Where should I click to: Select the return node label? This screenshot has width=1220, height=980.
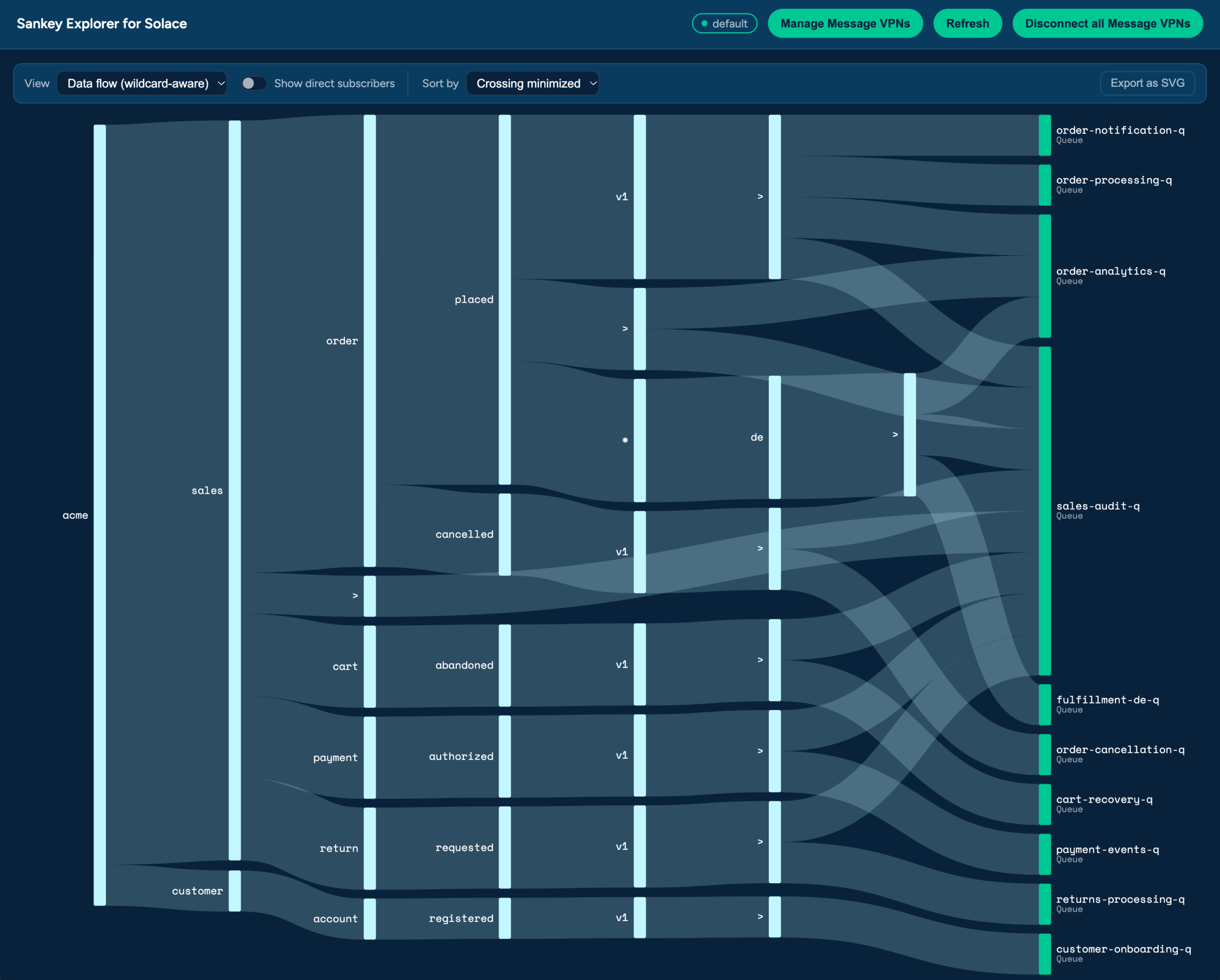pos(338,848)
